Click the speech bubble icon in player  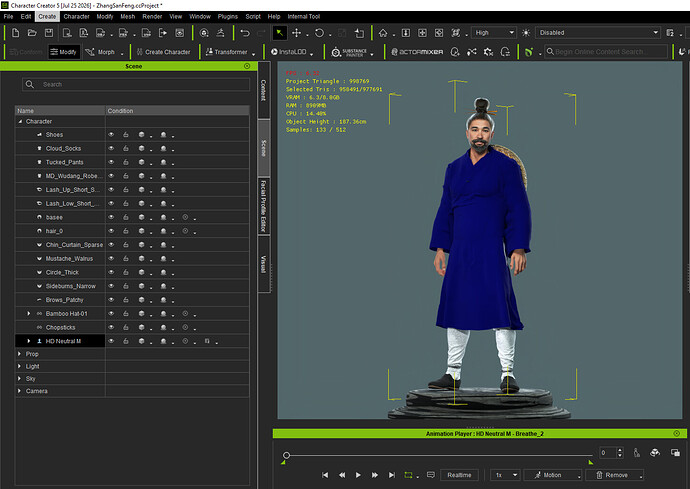pyautogui.click(x=431, y=475)
